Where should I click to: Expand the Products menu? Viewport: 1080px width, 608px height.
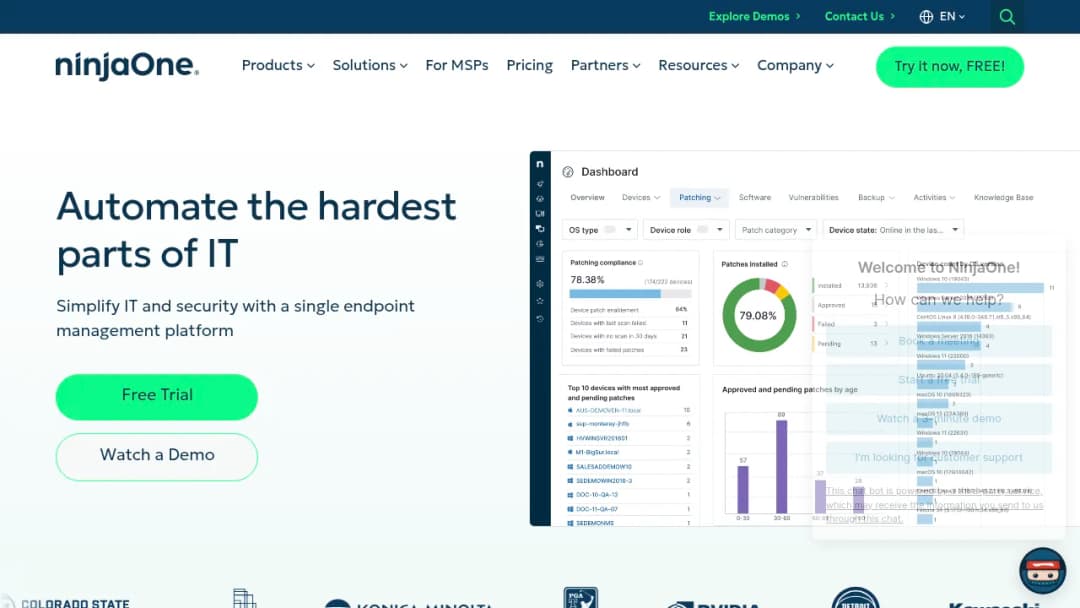tap(278, 65)
